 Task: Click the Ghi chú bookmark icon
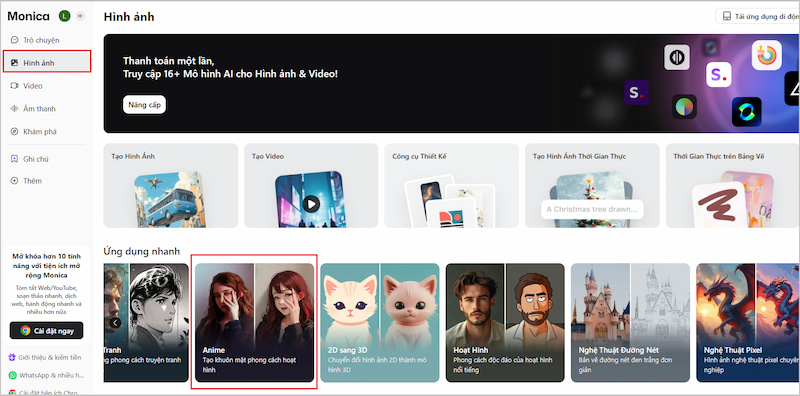[x=14, y=159]
